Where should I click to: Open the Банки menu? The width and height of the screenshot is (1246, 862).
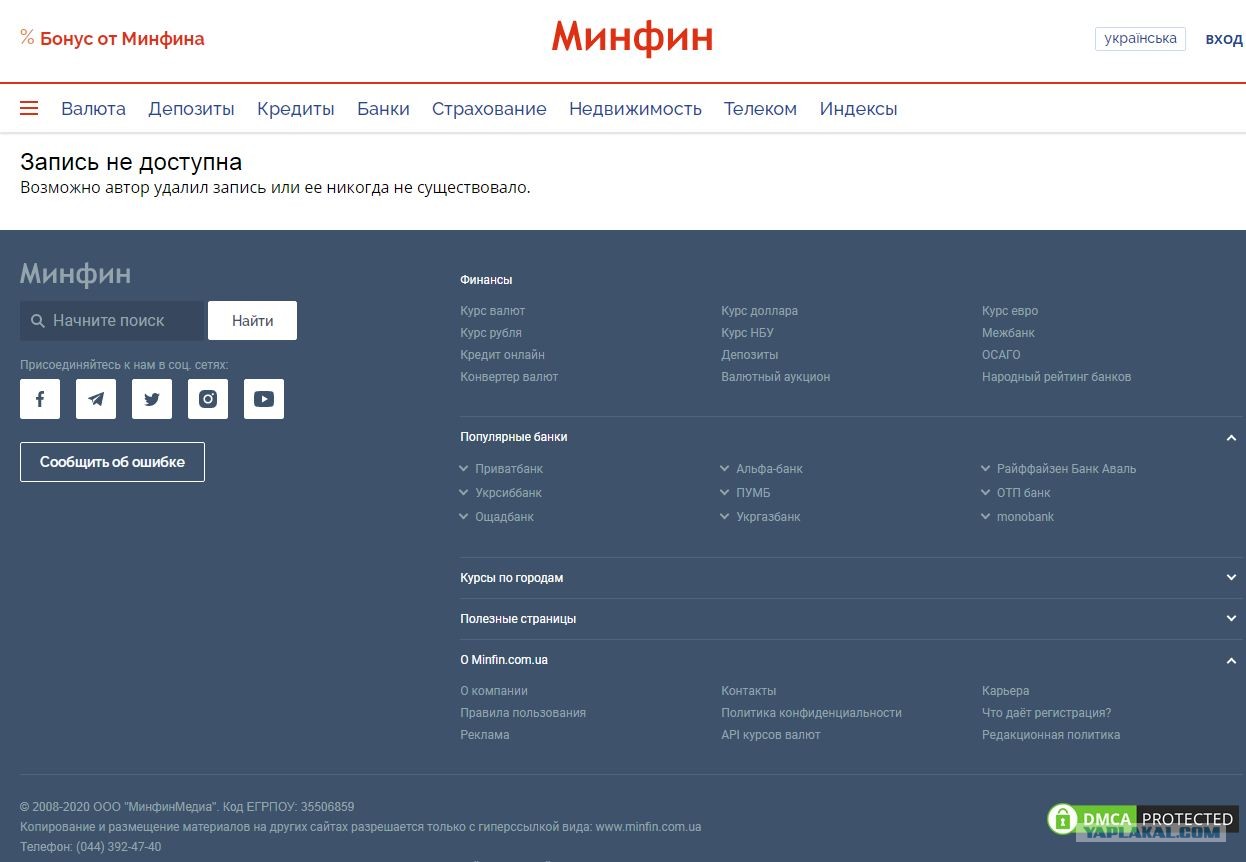tap(383, 109)
